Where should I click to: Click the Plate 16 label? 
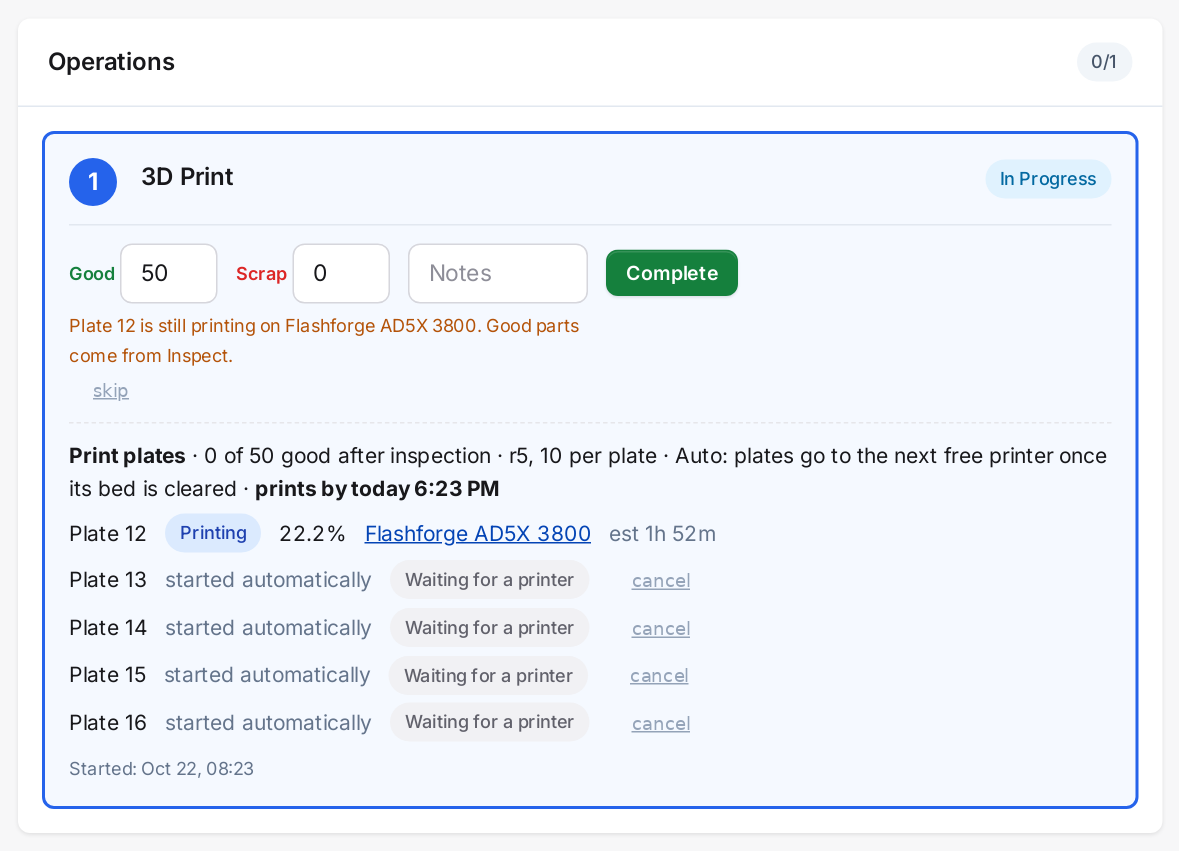click(108, 722)
